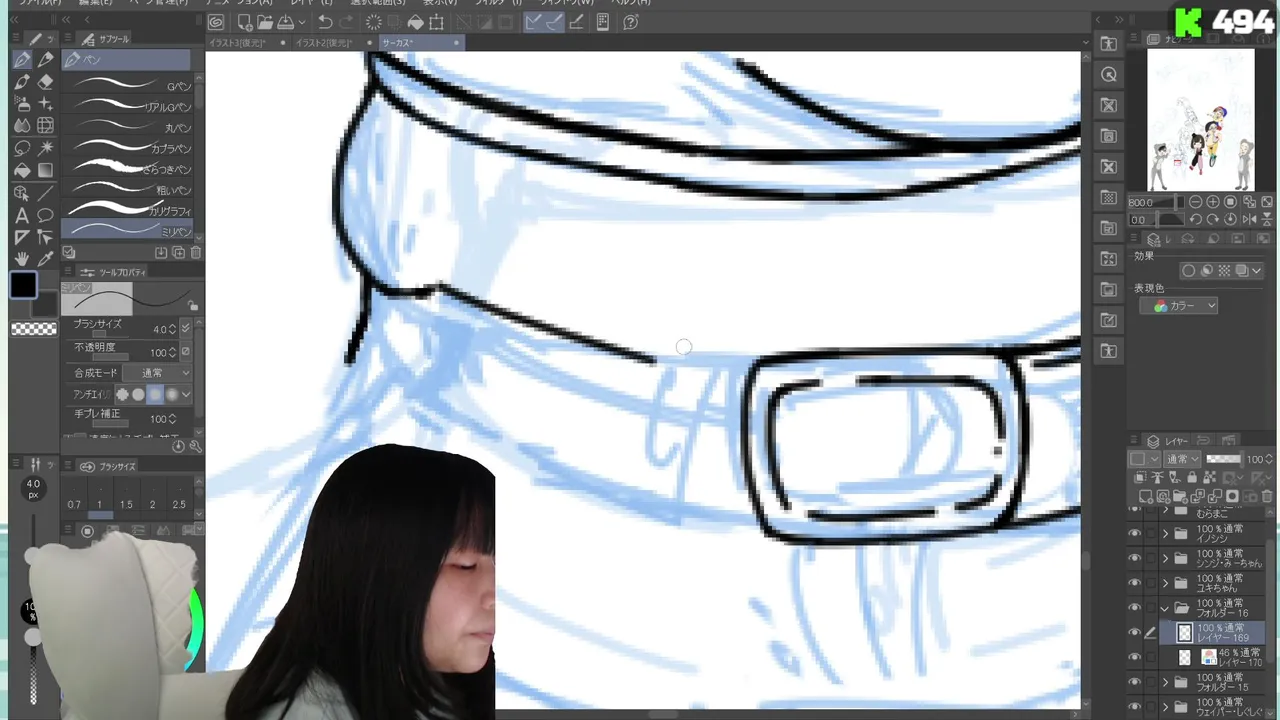Delete sub tool with trash icon
The height and width of the screenshot is (720, 1280).
(196, 253)
